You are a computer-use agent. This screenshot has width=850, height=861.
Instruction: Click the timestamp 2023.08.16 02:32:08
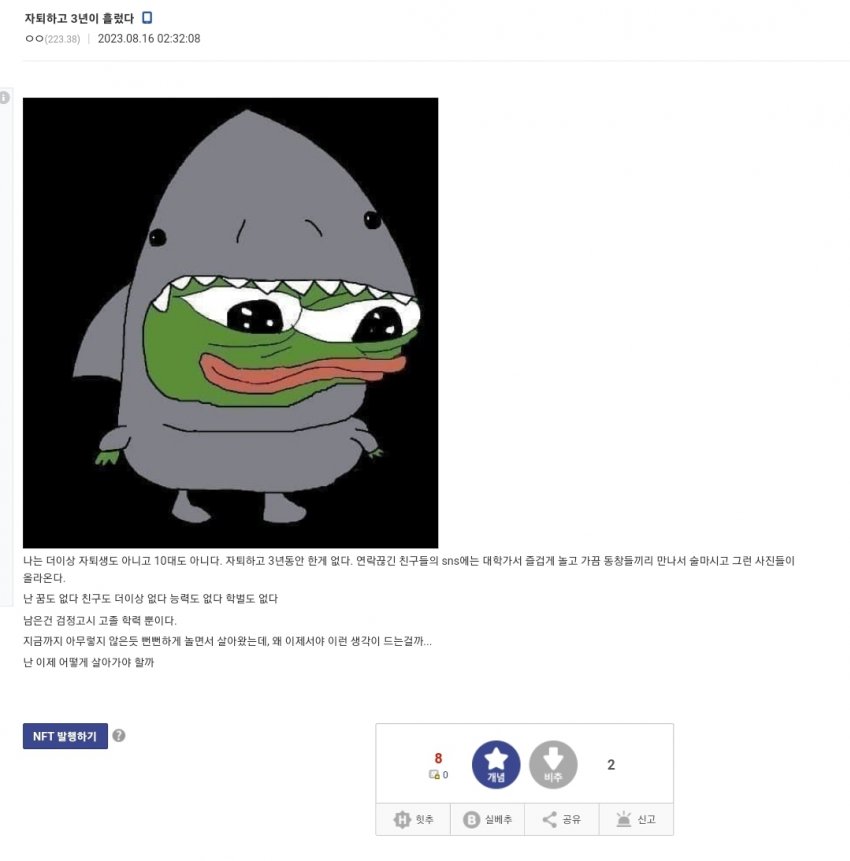[x=149, y=39]
